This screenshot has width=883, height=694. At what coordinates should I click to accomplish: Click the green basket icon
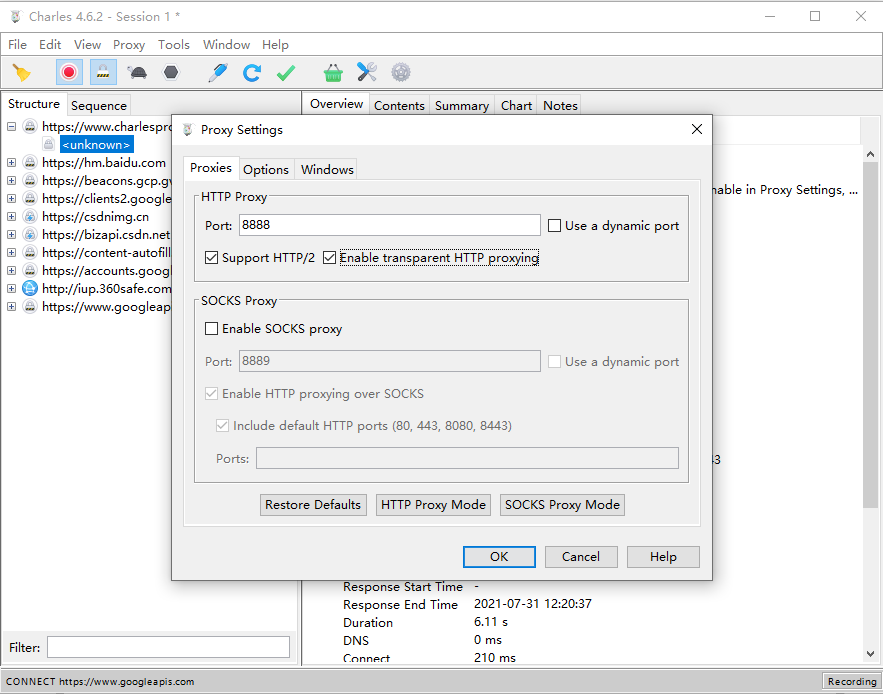point(333,73)
